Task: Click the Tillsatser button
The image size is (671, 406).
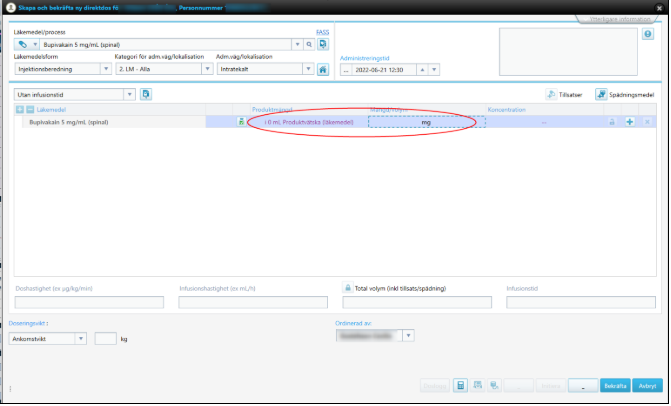Action: click(566, 95)
